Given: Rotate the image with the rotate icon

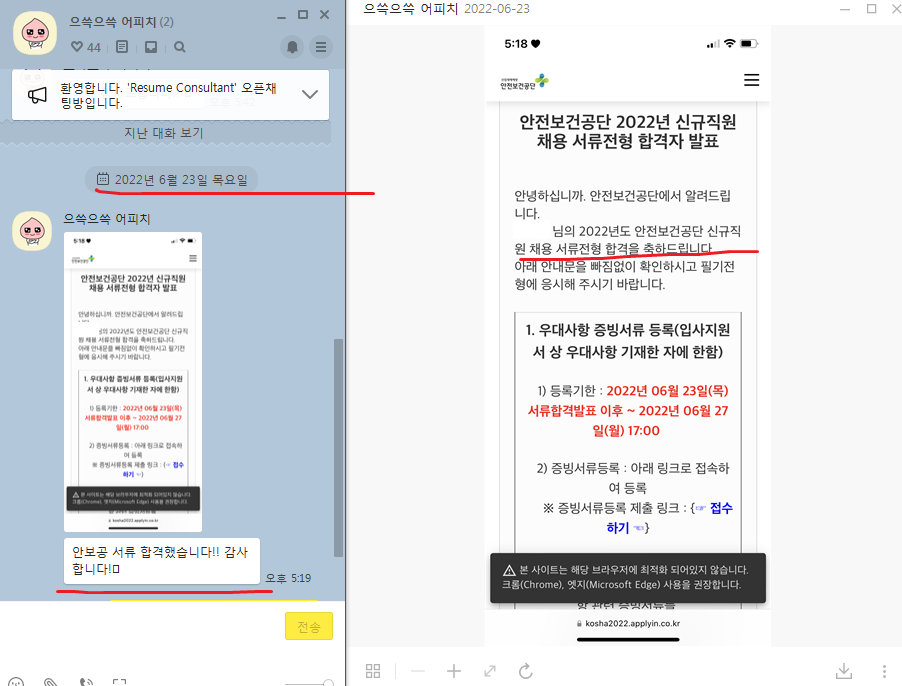Looking at the screenshot, I should click(x=526, y=671).
